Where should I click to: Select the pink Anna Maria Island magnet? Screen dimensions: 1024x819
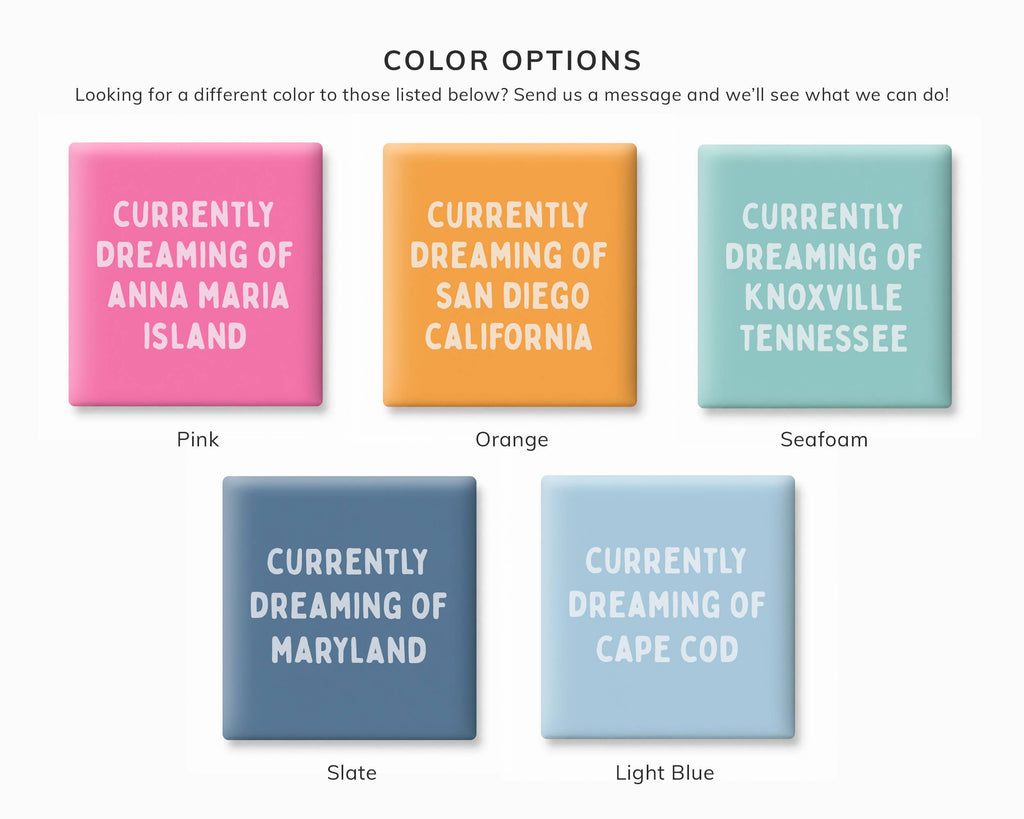pos(195,274)
